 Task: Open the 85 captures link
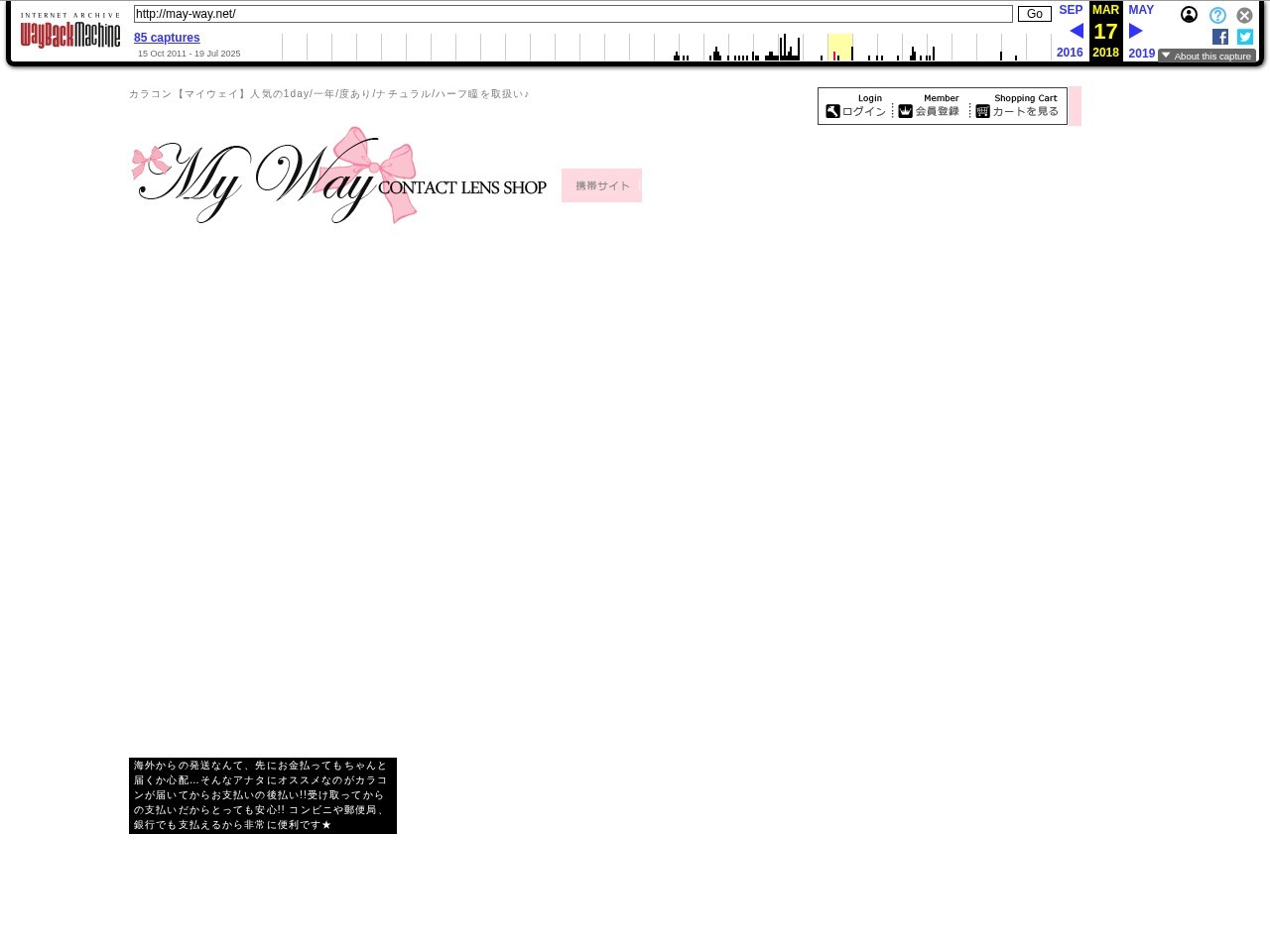pos(167,38)
